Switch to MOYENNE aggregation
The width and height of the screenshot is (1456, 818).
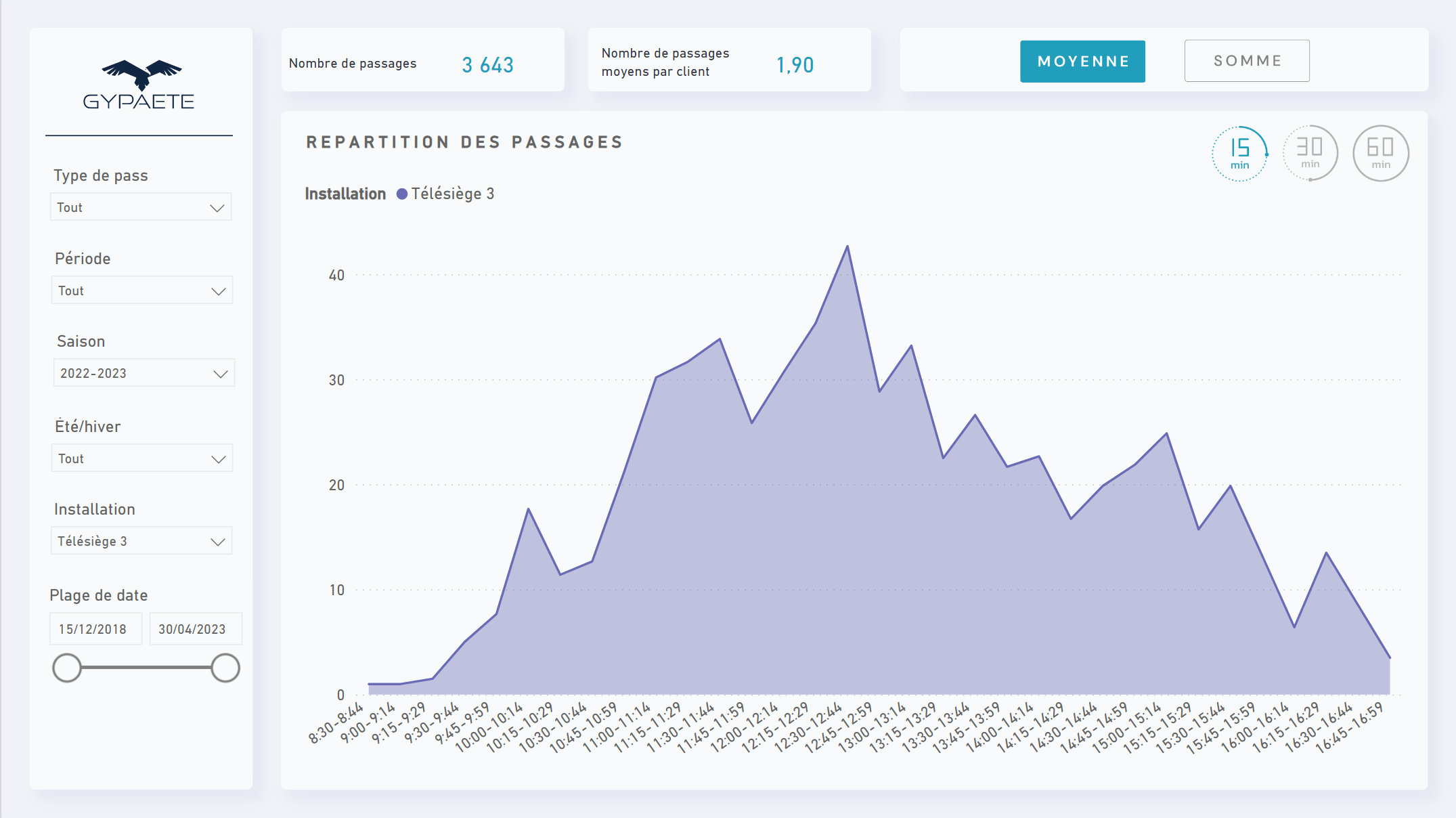[x=1082, y=62]
